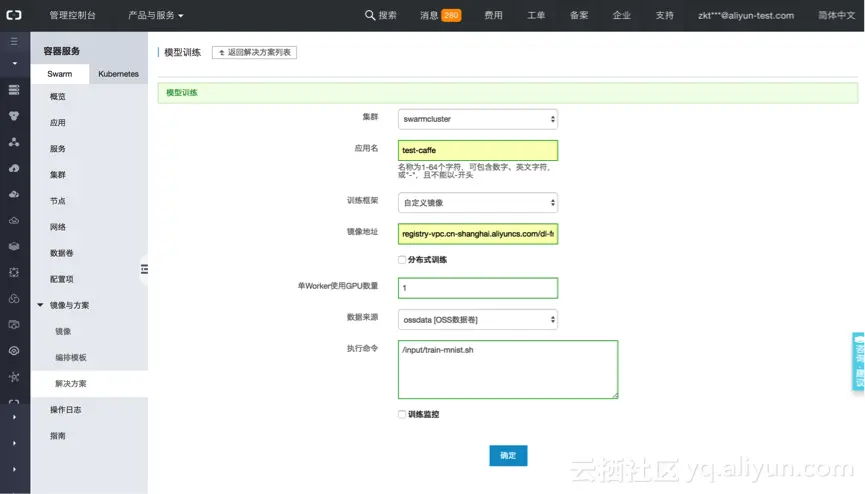Image resolution: width=865 pixels, height=494 pixels.
Task: Open 镜像 under 镜像与方案
Action: tap(63, 331)
